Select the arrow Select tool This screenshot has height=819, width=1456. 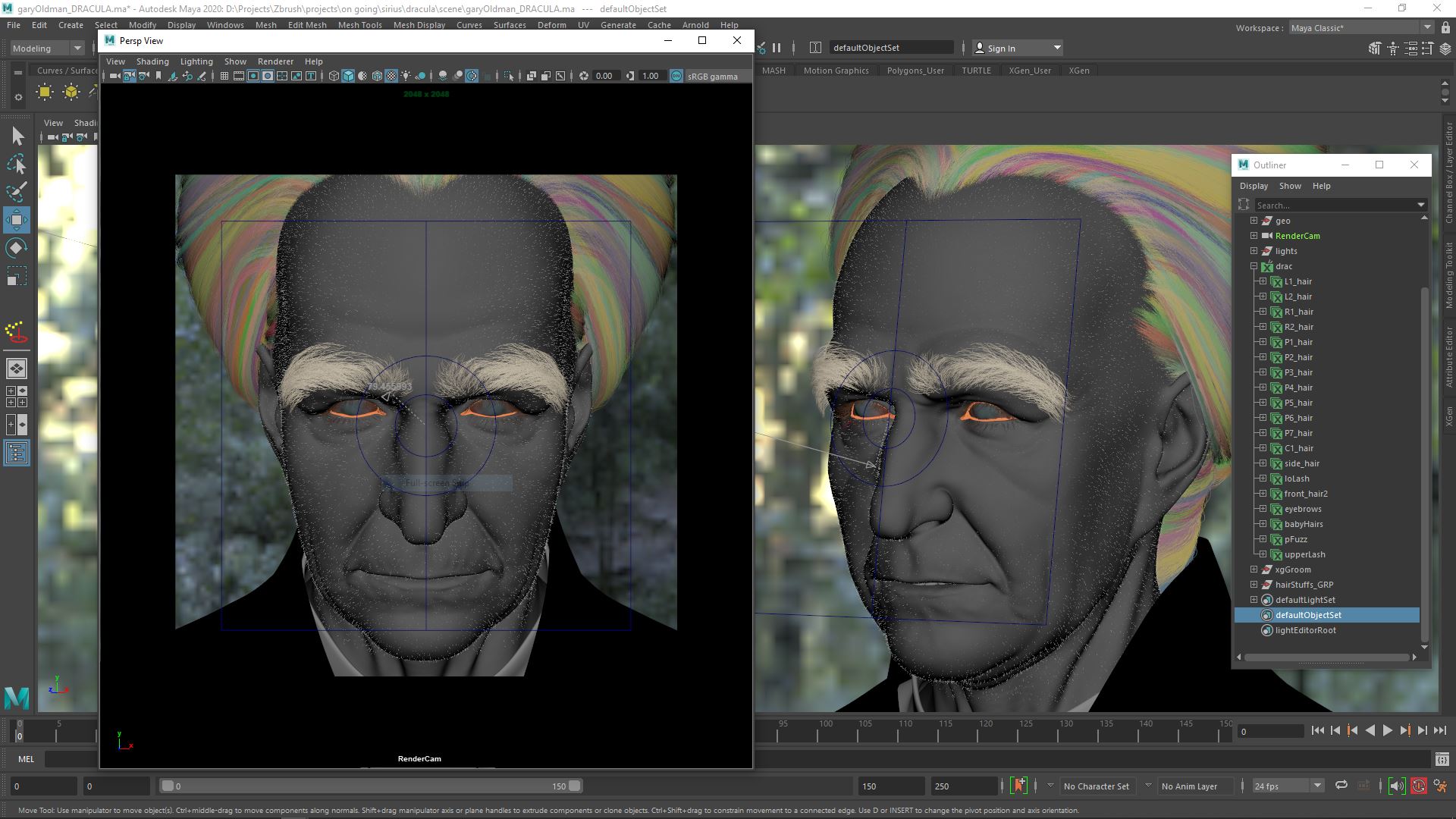coord(17,136)
